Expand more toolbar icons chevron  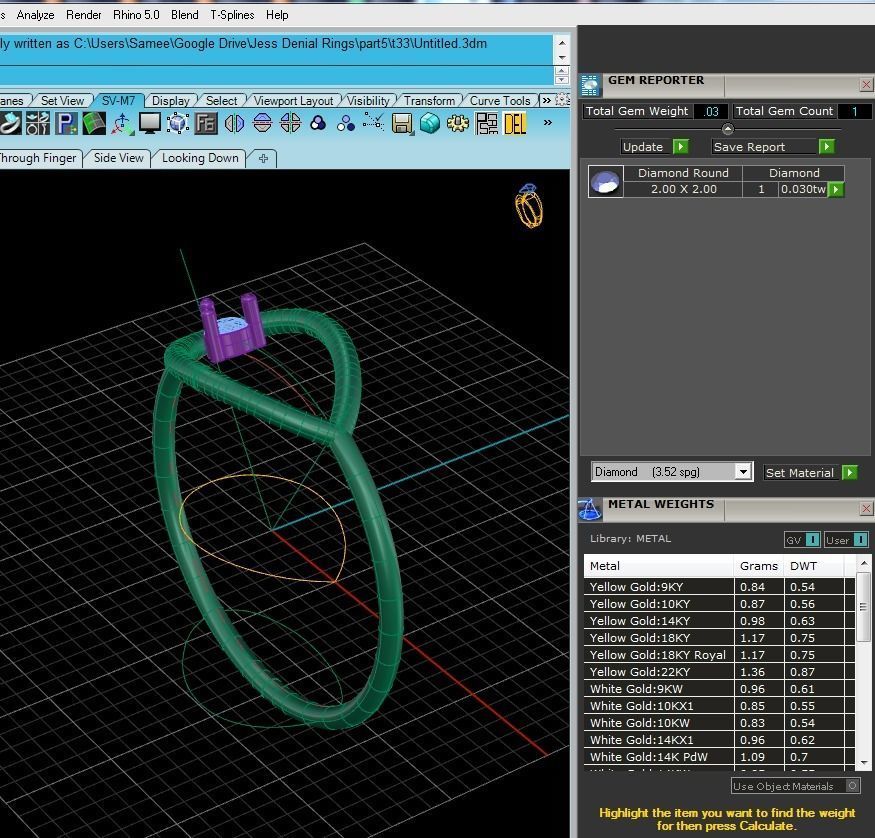[547, 122]
